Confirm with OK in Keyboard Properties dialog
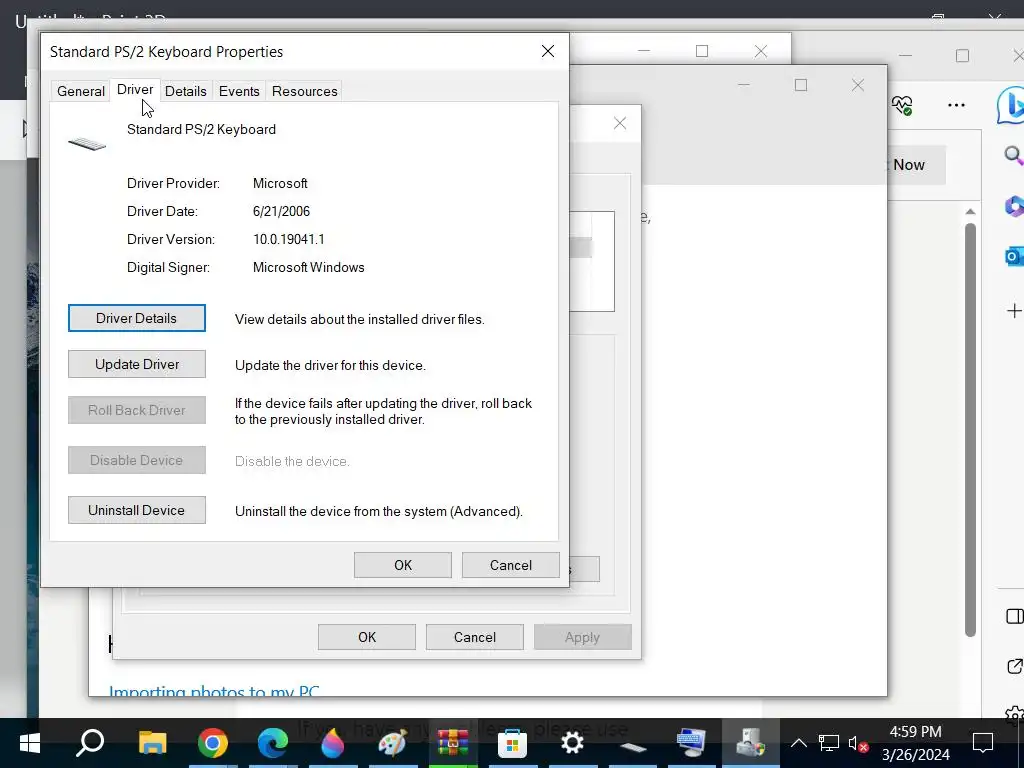 pyautogui.click(x=403, y=565)
